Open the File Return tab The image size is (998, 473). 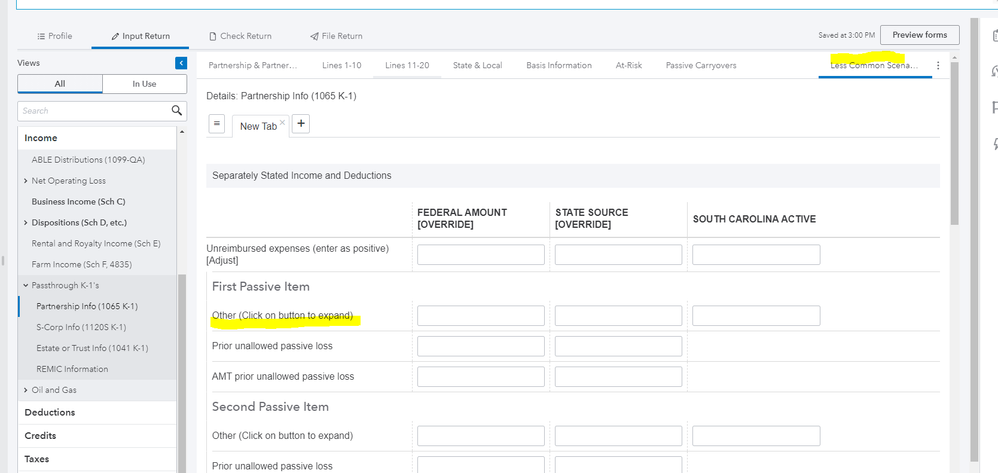click(x=336, y=36)
